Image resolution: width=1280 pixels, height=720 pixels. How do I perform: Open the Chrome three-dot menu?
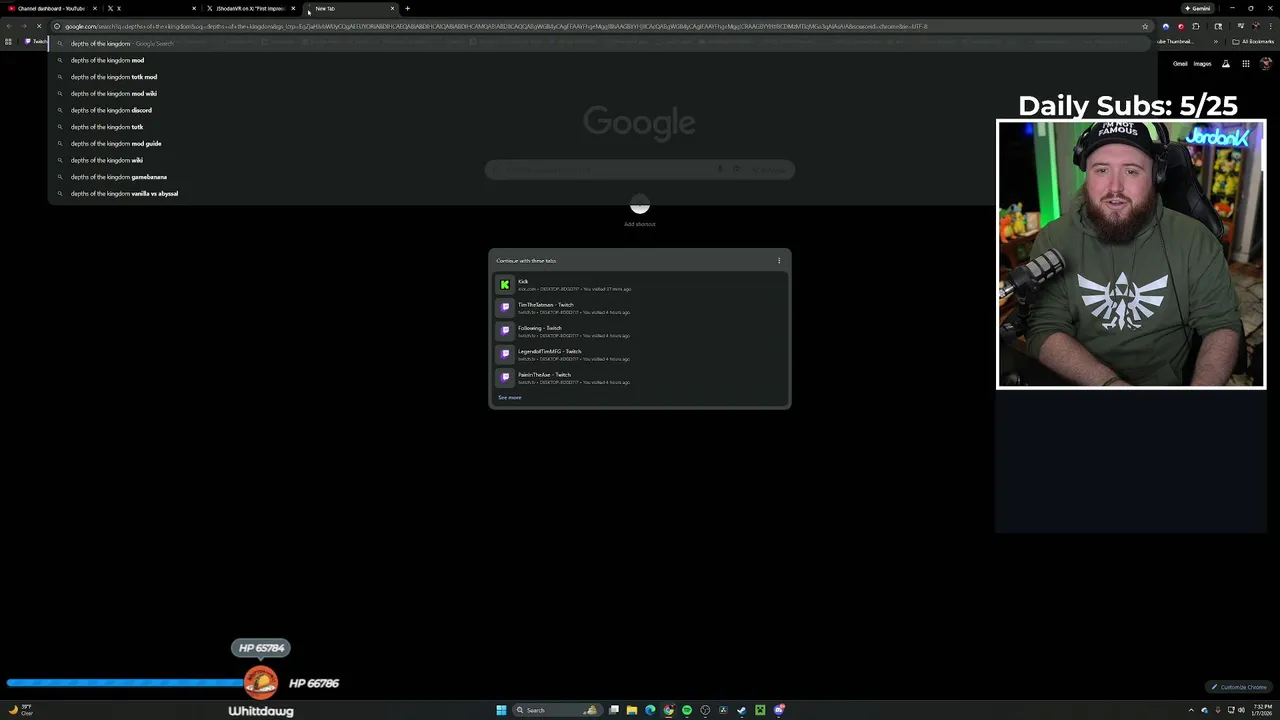click(1270, 26)
